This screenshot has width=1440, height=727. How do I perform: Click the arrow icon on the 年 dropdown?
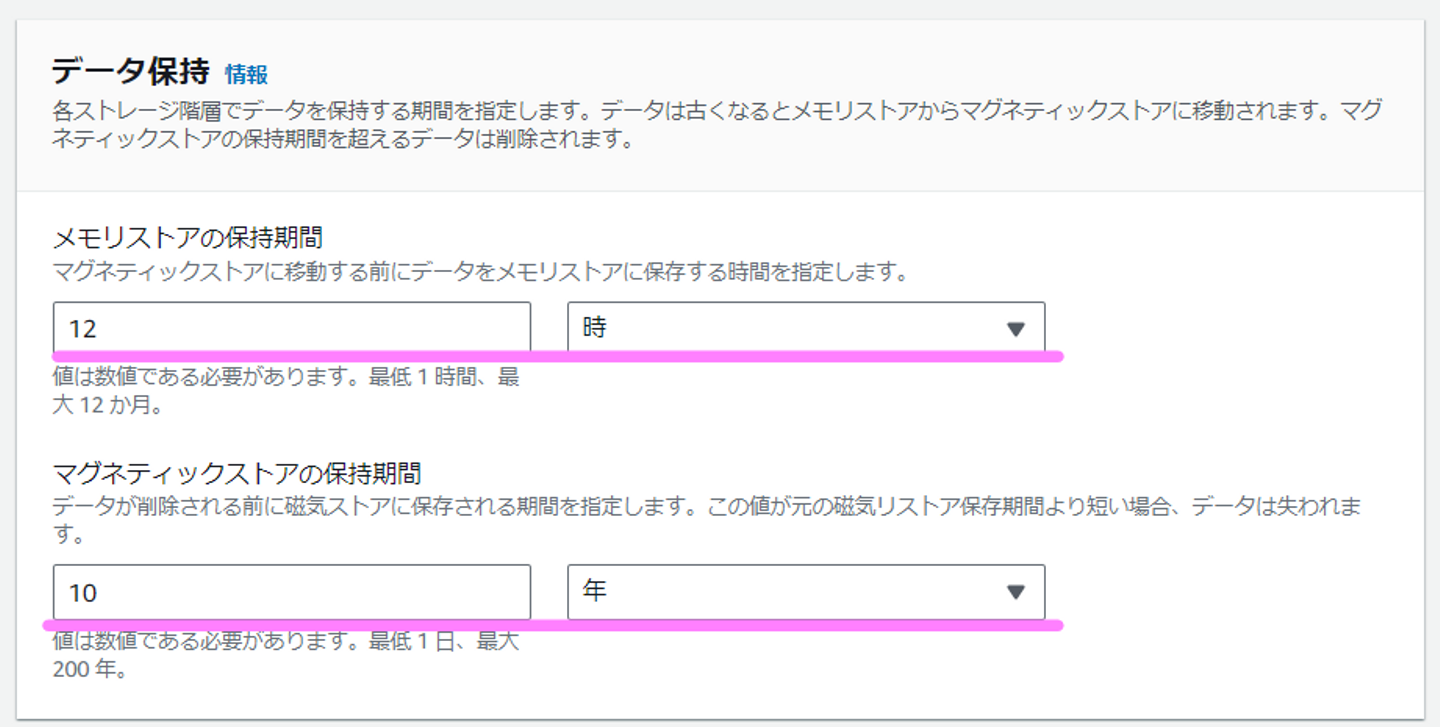point(1016,593)
